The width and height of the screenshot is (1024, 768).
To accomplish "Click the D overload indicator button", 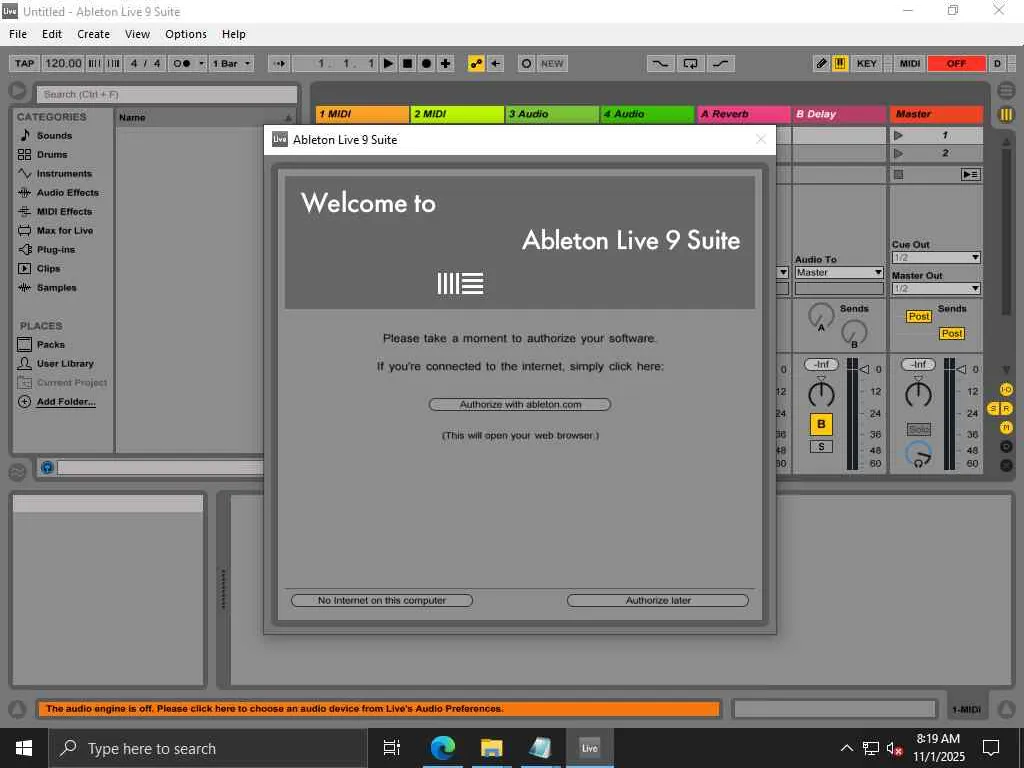I will [997, 63].
